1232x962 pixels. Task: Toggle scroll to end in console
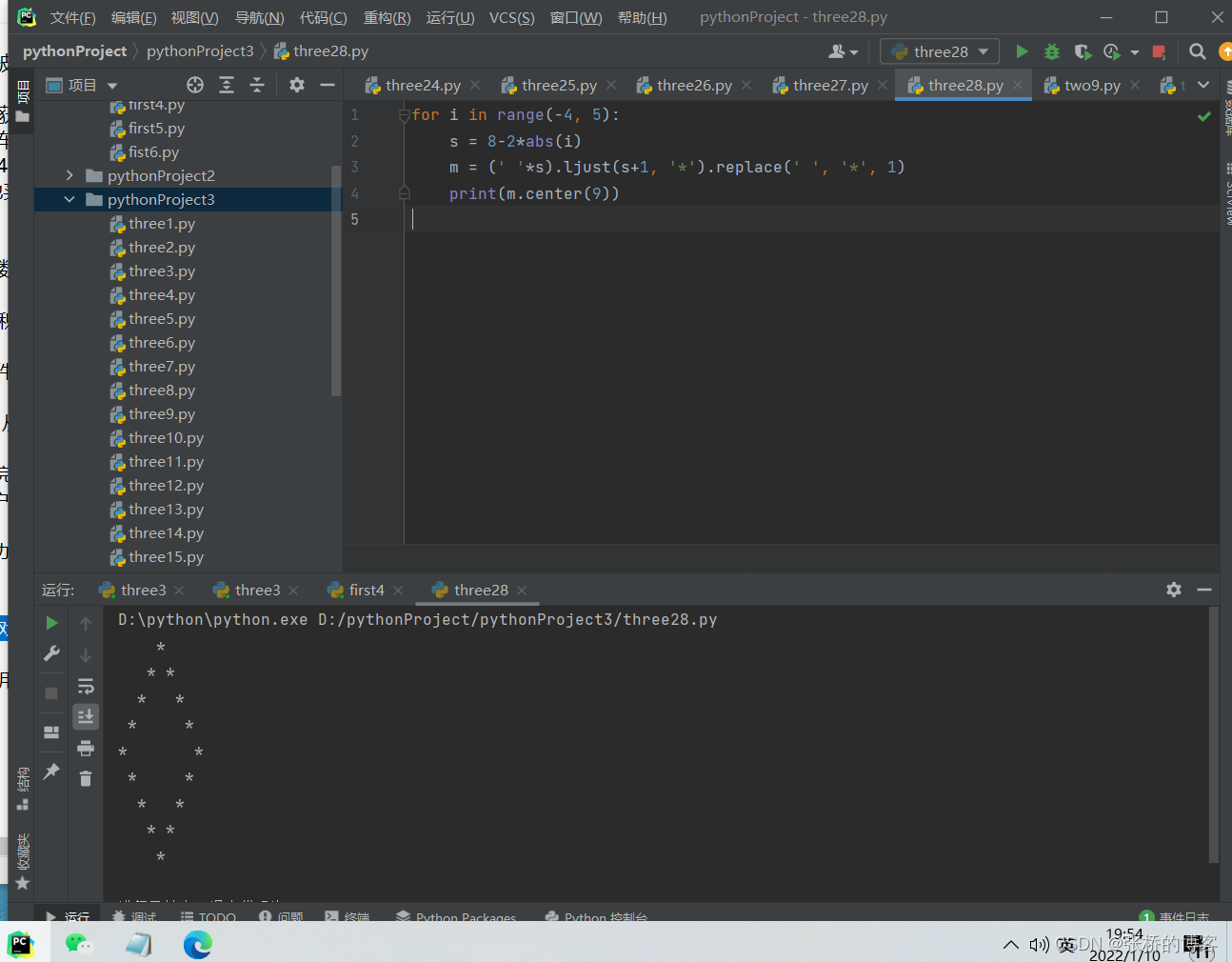(x=86, y=716)
